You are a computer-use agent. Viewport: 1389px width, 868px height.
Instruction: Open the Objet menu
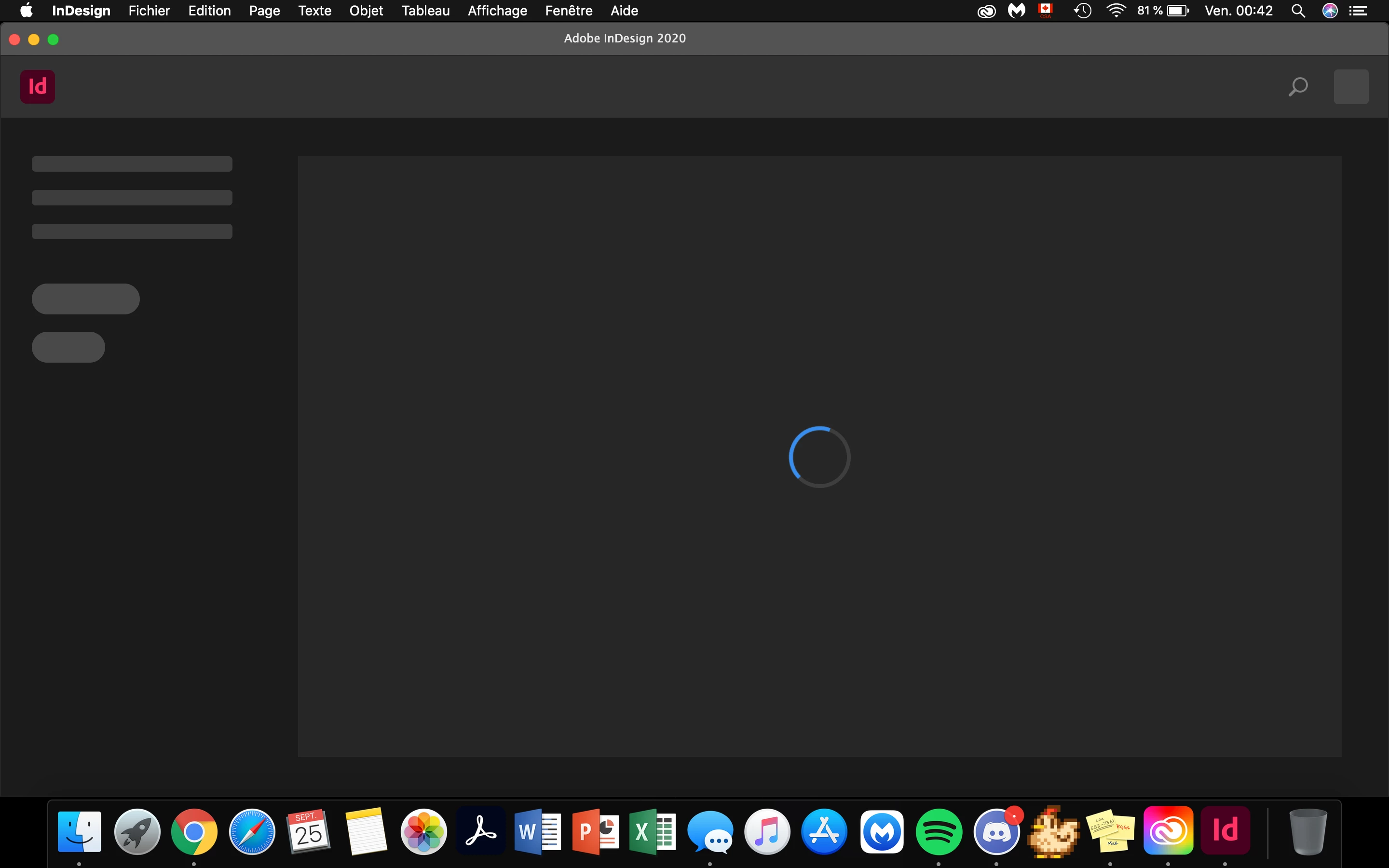click(366, 11)
